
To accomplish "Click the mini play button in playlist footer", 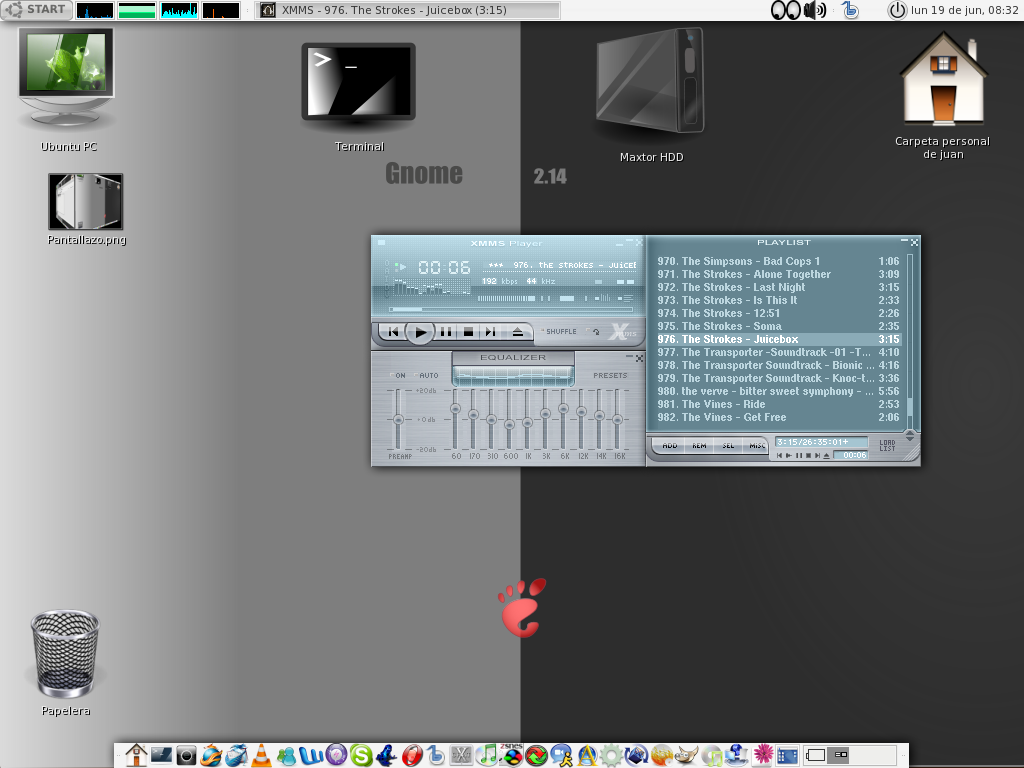I will pos(789,456).
